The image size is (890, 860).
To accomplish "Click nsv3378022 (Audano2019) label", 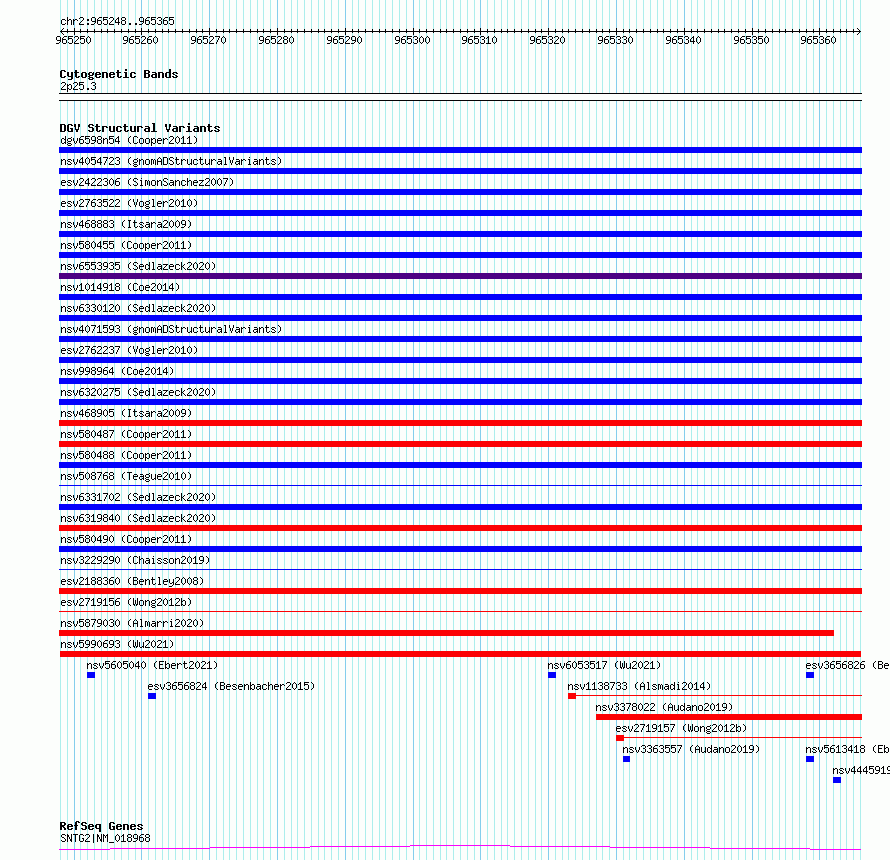I will [664, 707].
